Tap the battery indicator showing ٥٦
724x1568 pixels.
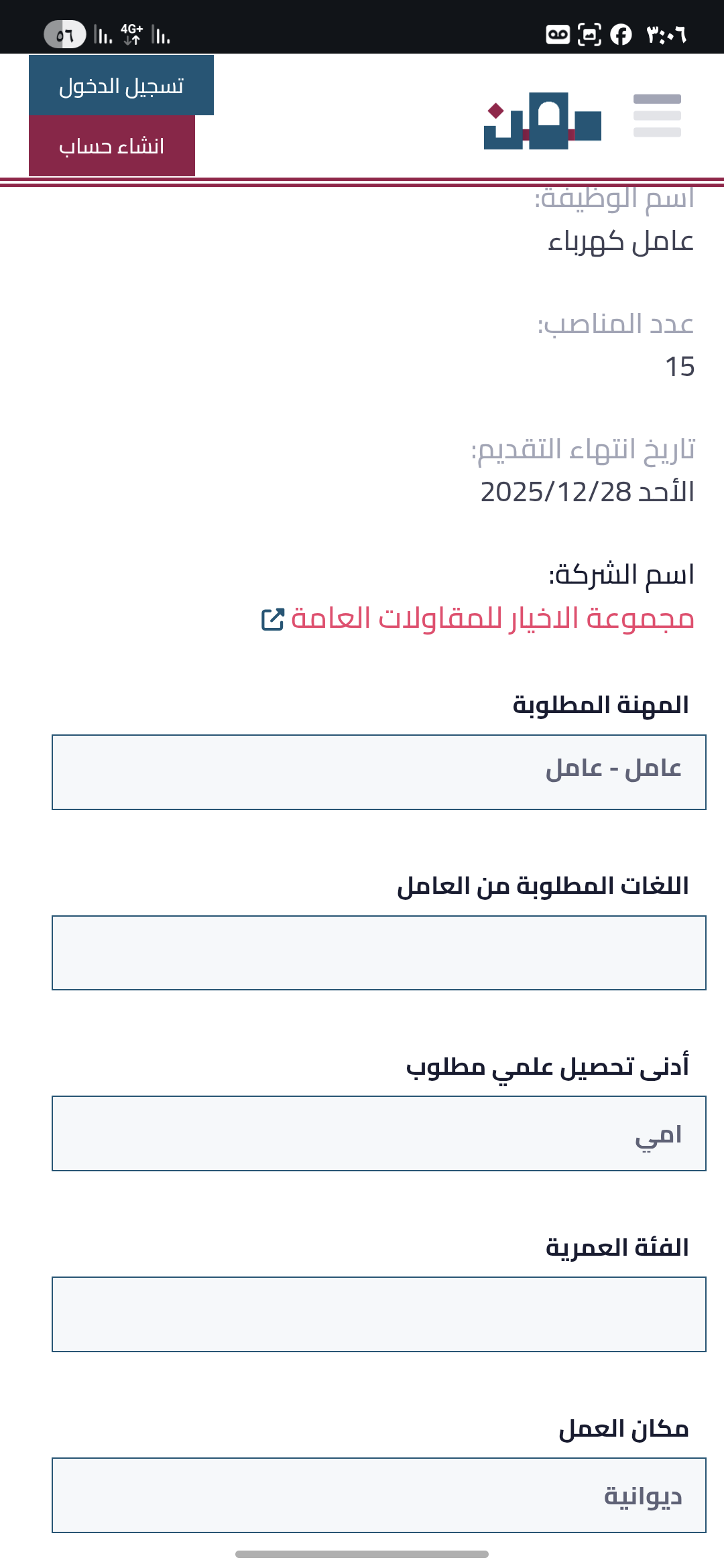[x=65, y=34]
